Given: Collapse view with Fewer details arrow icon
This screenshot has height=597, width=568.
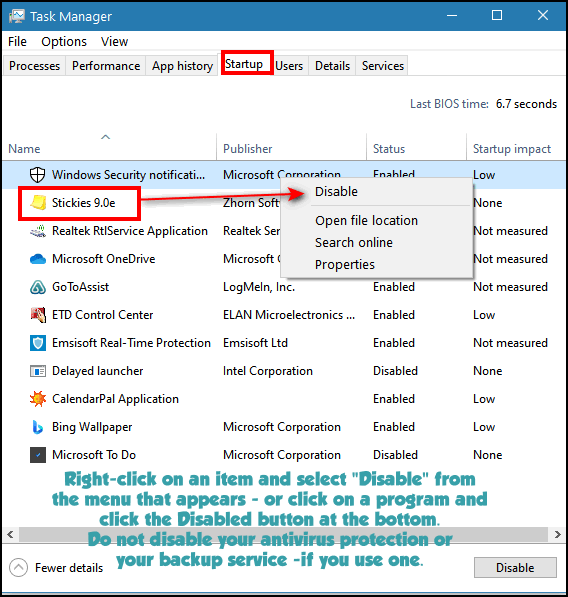Looking at the screenshot, I should click(18, 568).
